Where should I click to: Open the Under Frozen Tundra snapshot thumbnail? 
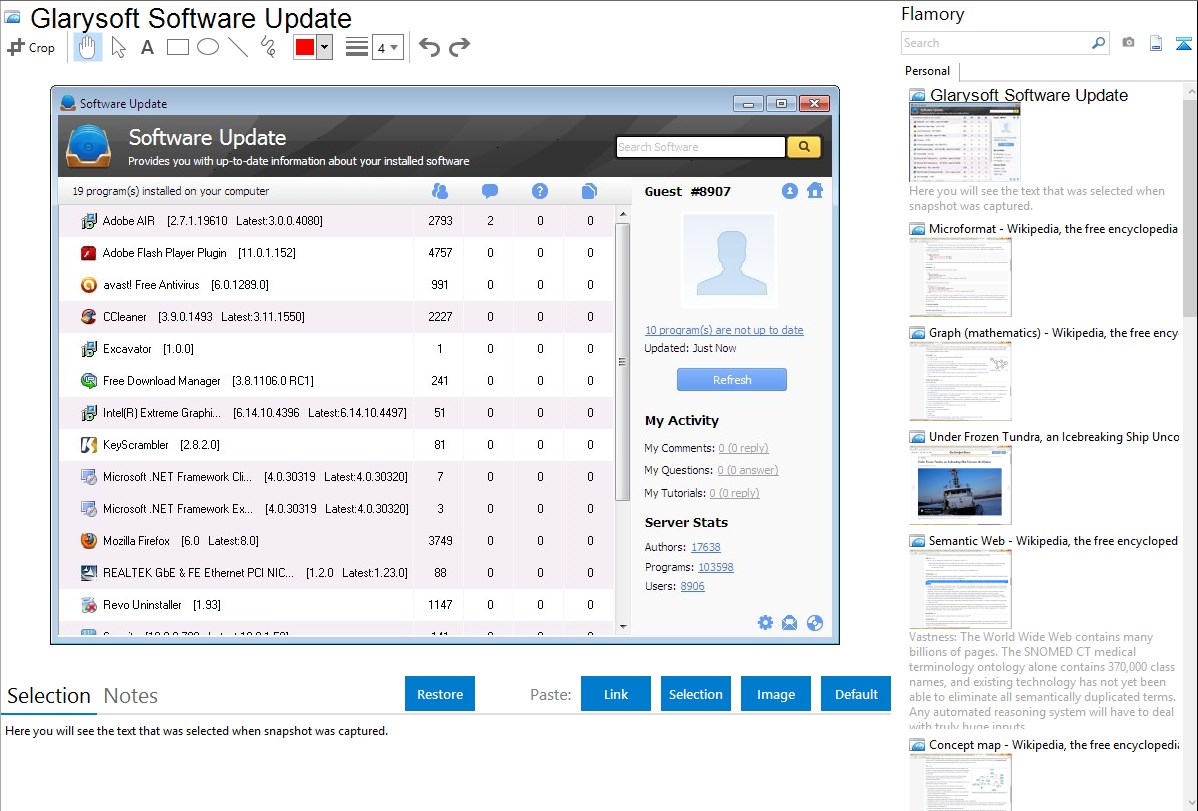click(960, 485)
